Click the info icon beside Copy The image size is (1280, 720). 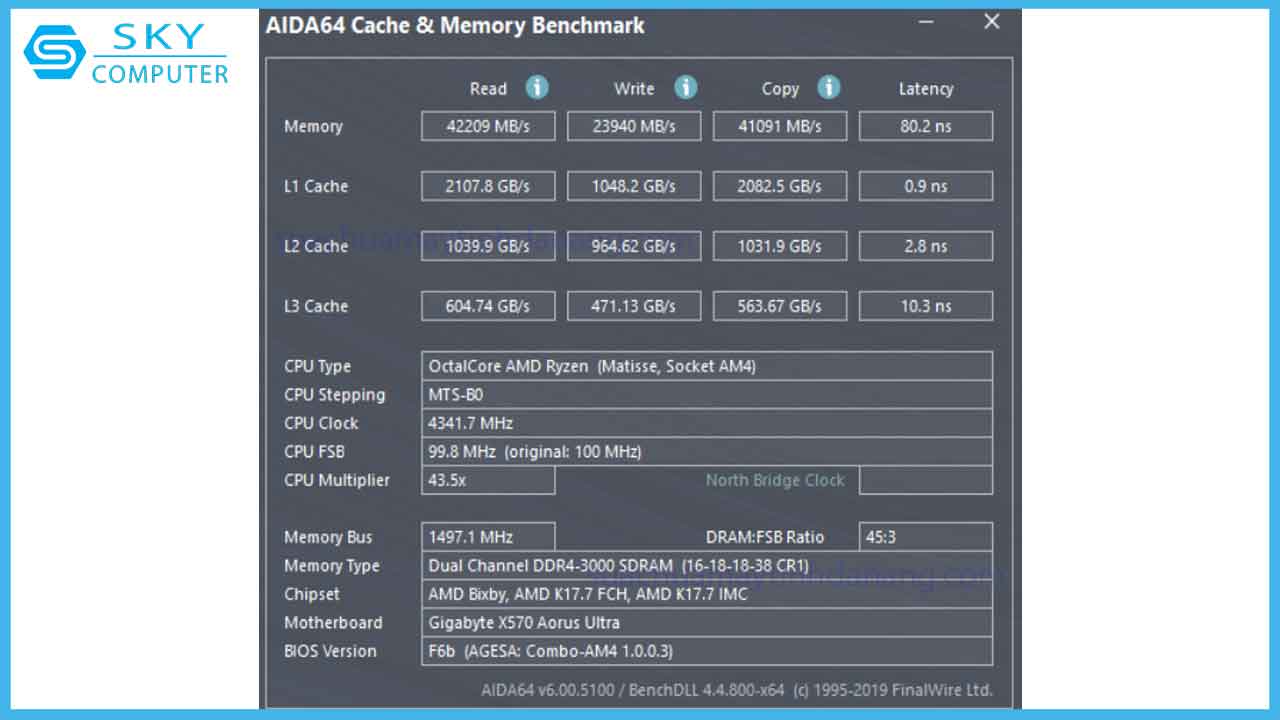(829, 88)
